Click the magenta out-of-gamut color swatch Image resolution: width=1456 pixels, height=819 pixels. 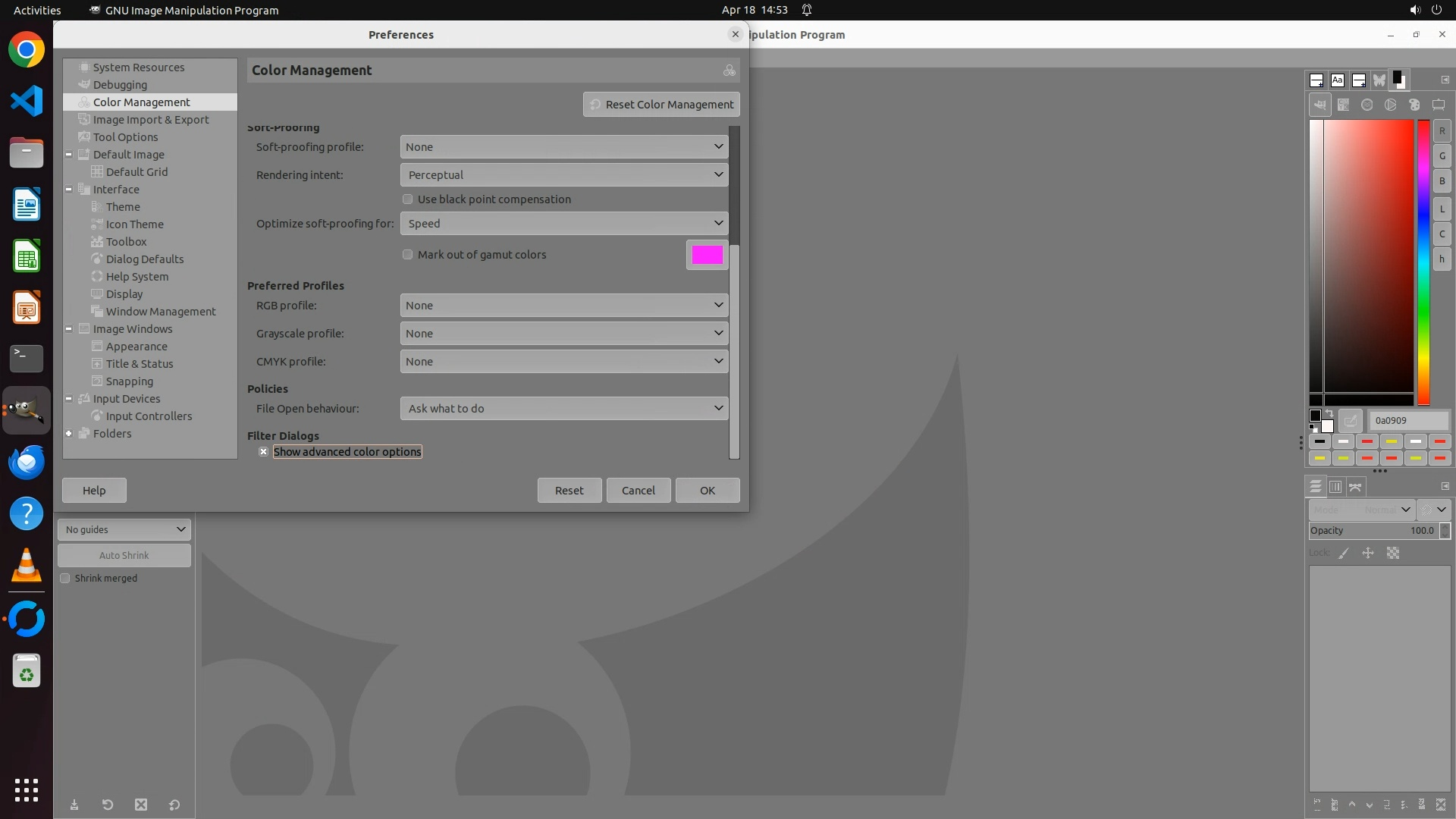click(707, 256)
